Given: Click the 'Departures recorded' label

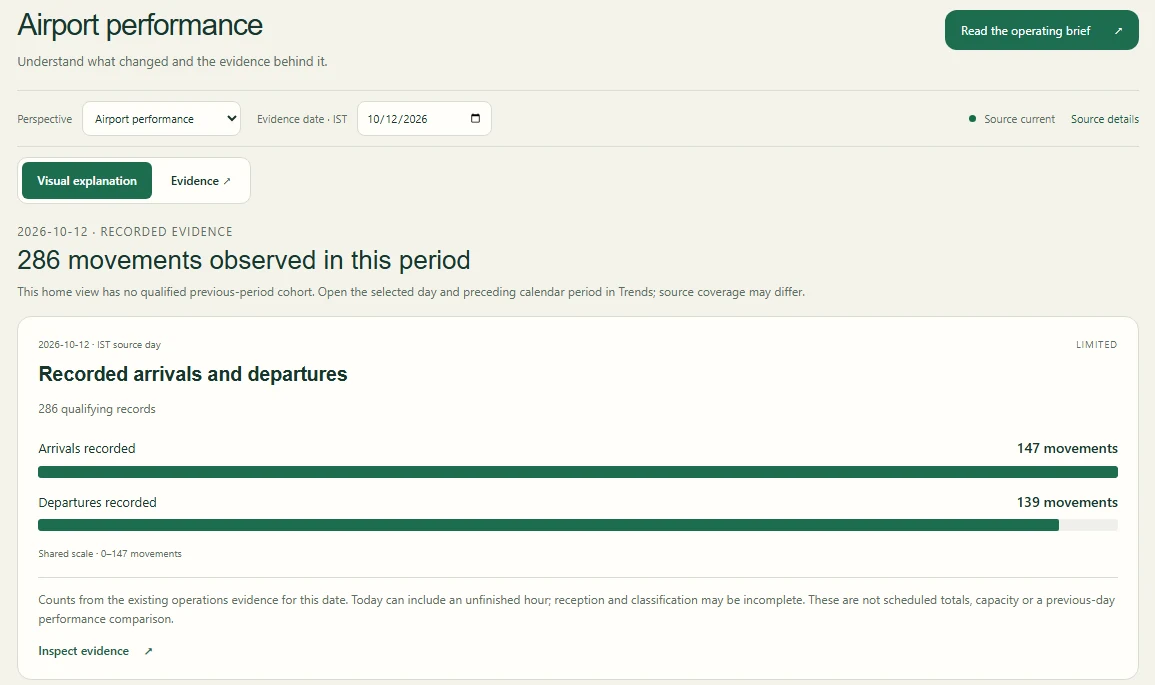Looking at the screenshot, I should [97, 502].
